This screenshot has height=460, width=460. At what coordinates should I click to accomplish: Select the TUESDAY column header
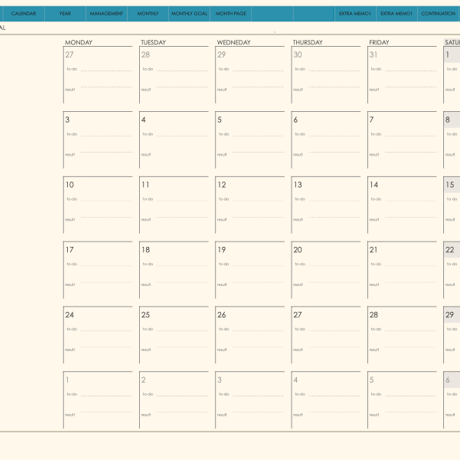click(x=153, y=42)
